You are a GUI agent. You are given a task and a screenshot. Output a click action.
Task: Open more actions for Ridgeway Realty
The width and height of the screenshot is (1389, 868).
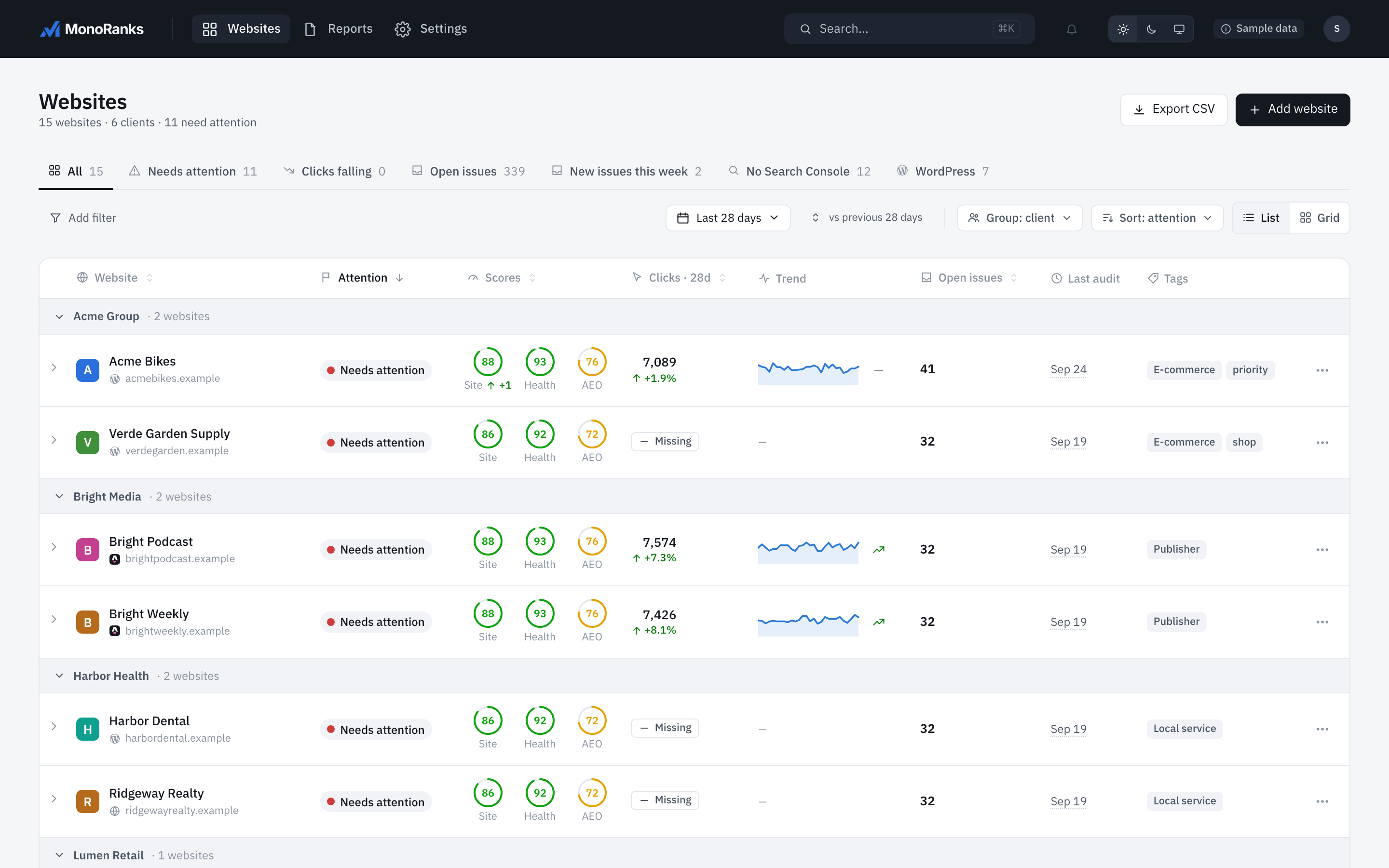click(x=1322, y=801)
